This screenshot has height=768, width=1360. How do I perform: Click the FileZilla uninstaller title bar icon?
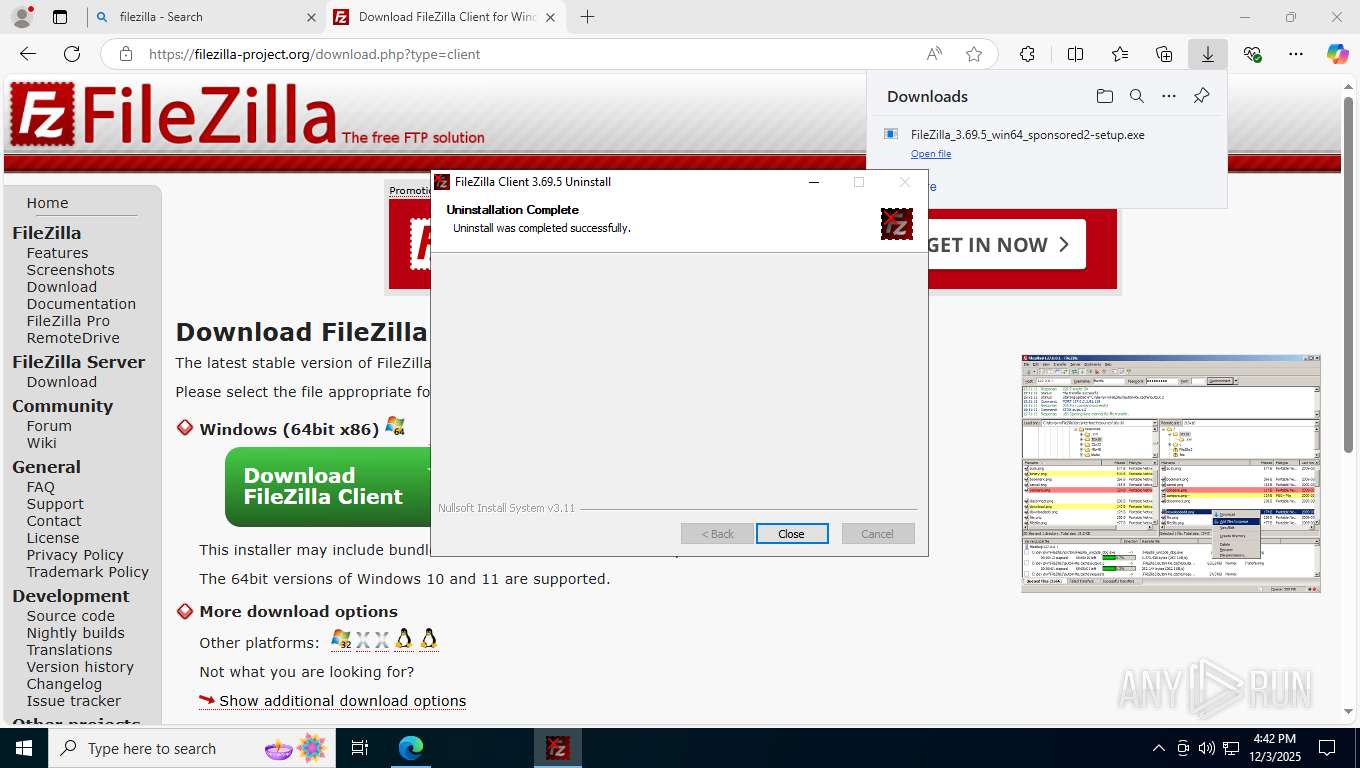click(x=442, y=182)
